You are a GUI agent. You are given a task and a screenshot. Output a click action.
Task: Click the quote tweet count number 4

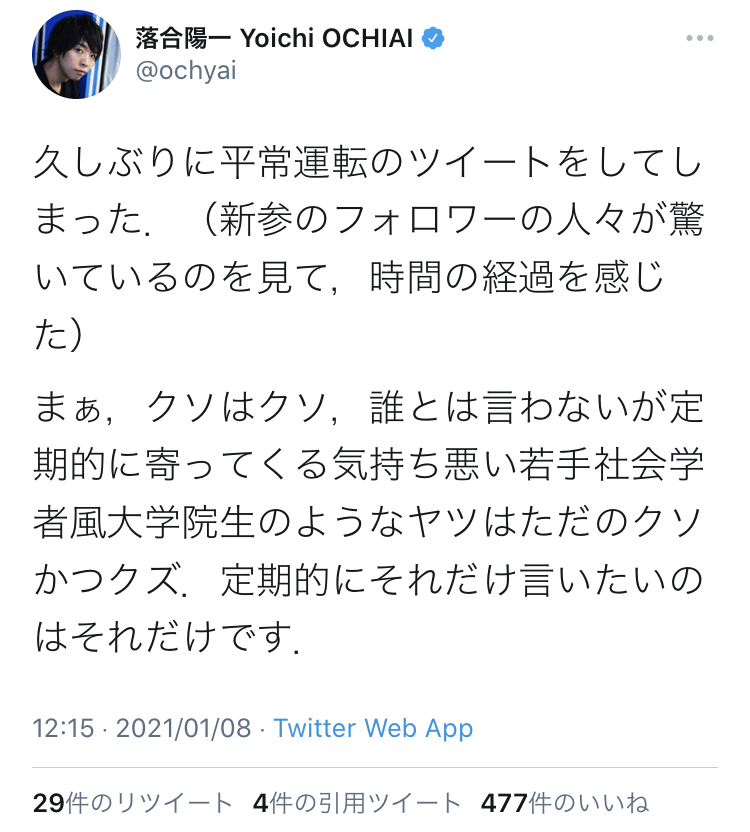click(261, 802)
